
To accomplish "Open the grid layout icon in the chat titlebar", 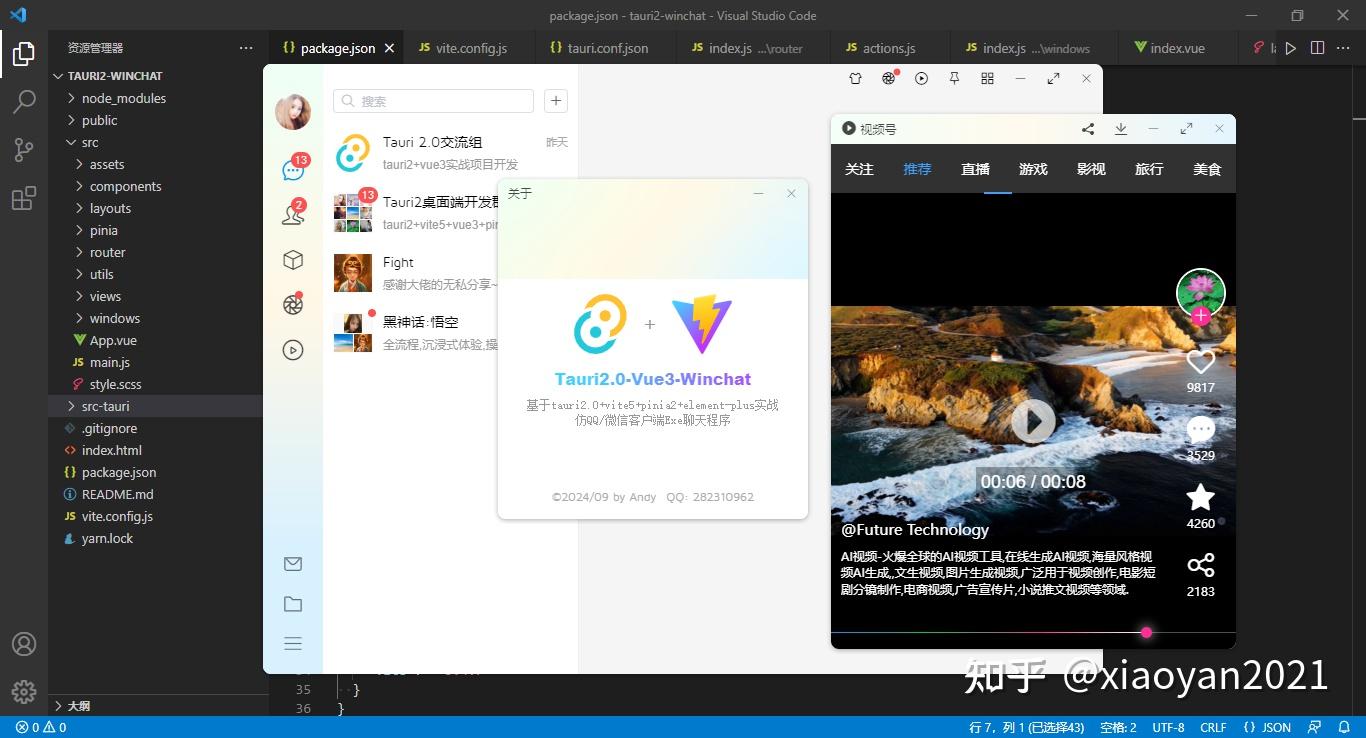I will point(986,78).
